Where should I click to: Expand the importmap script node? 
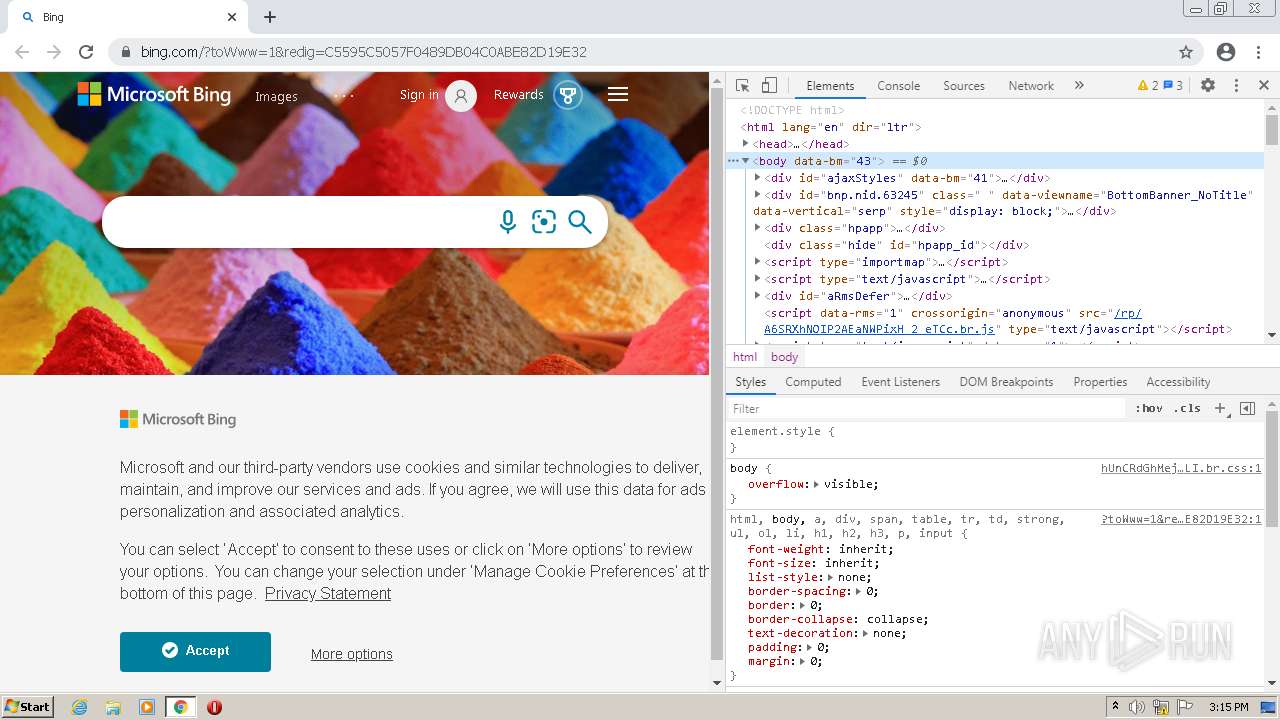click(x=758, y=262)
